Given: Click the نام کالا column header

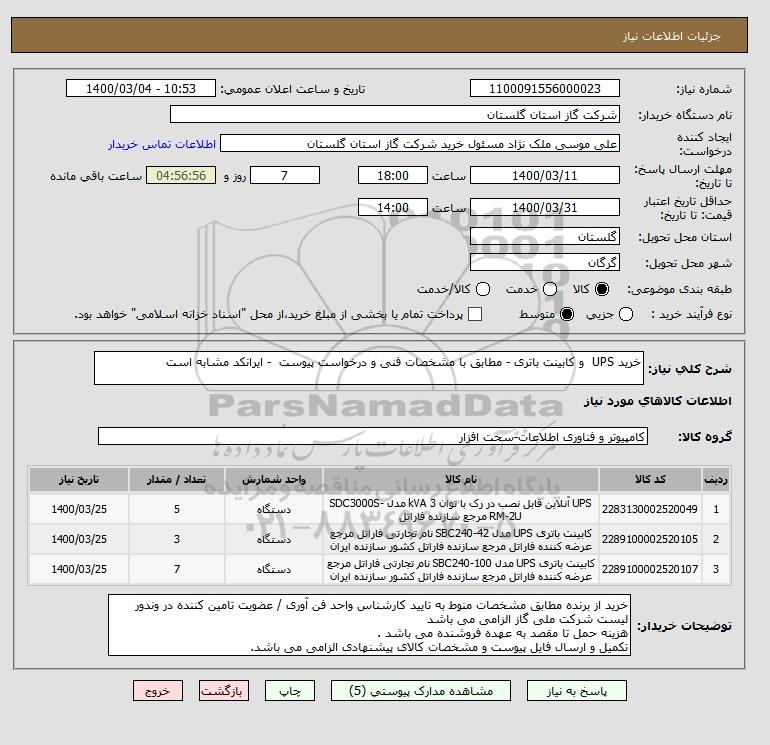Looking at the screenshot, I should (461, 479).
